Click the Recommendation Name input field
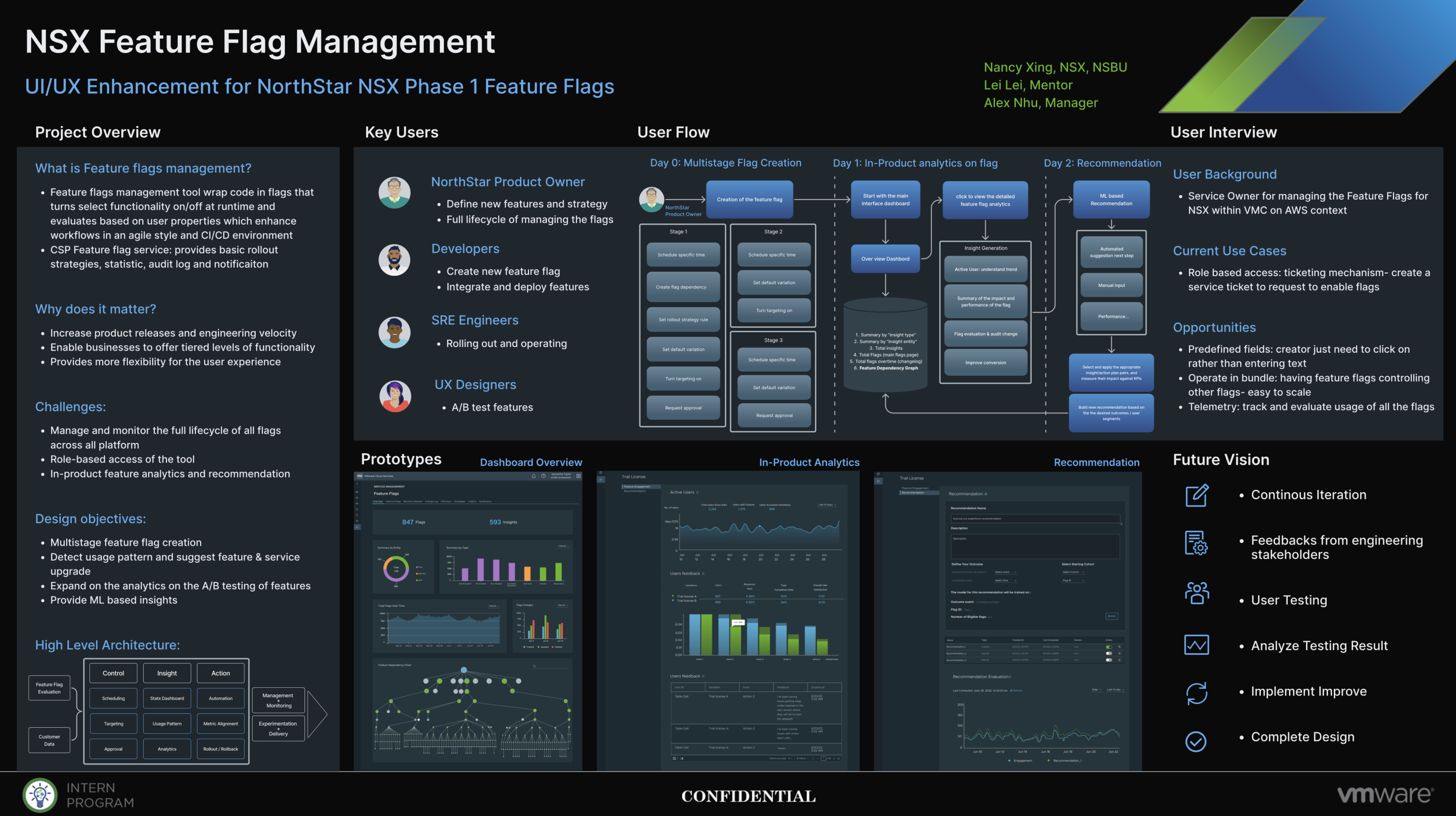Screen dimensions: 1456x816 [1036, 519]
